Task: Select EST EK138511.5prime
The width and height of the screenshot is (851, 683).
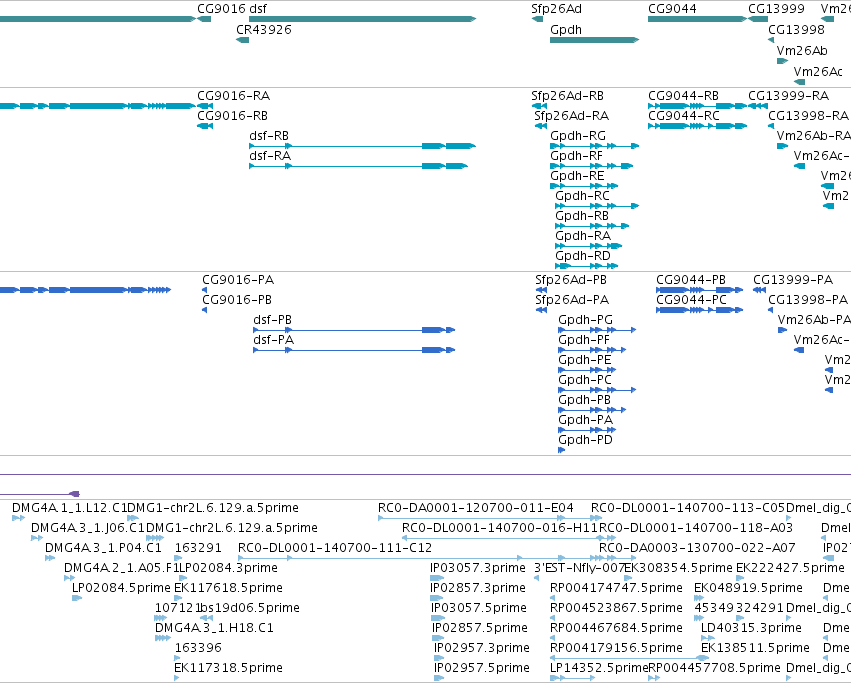Action: pos(755,648)
